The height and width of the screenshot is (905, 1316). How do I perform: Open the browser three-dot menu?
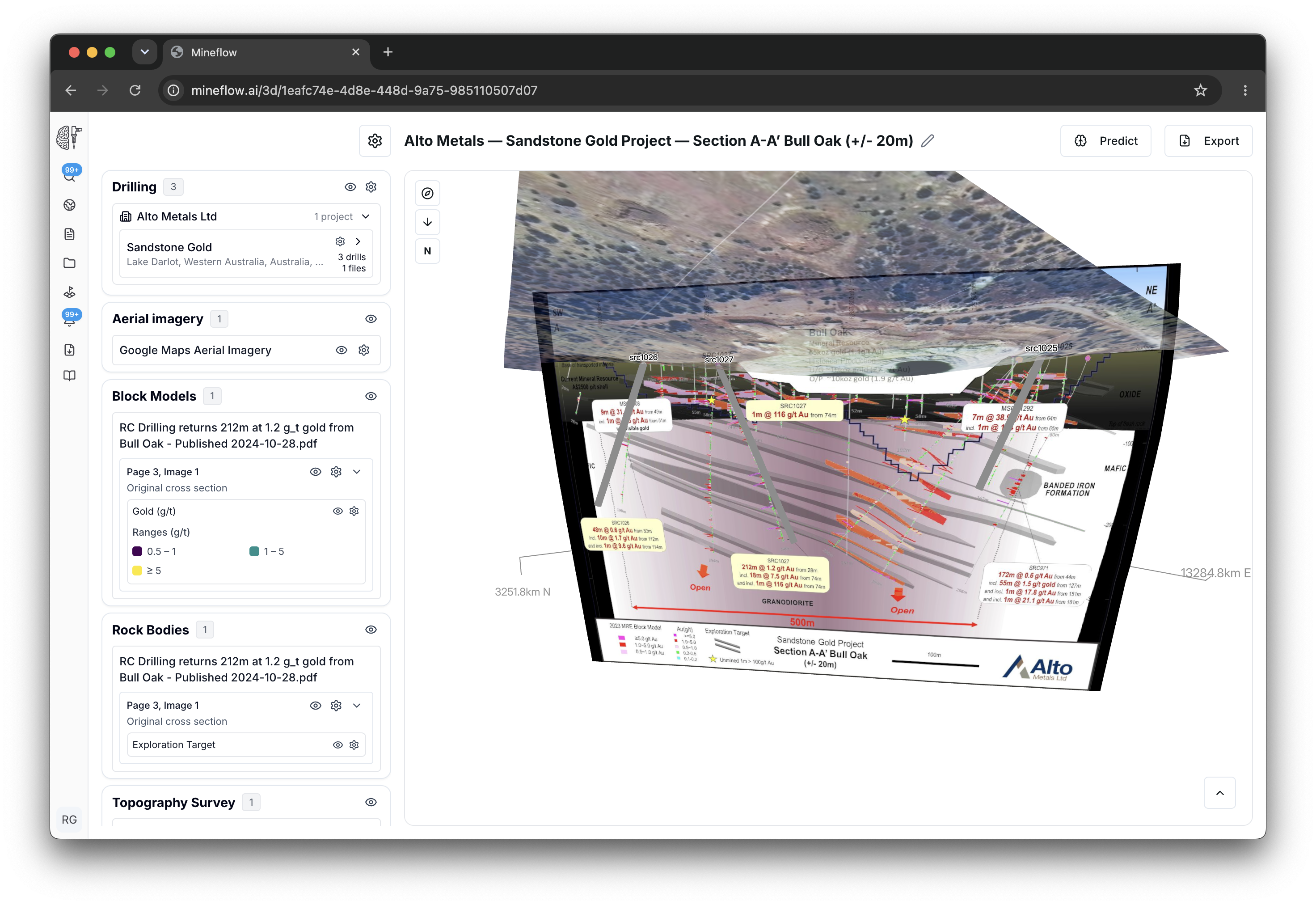1245,90
